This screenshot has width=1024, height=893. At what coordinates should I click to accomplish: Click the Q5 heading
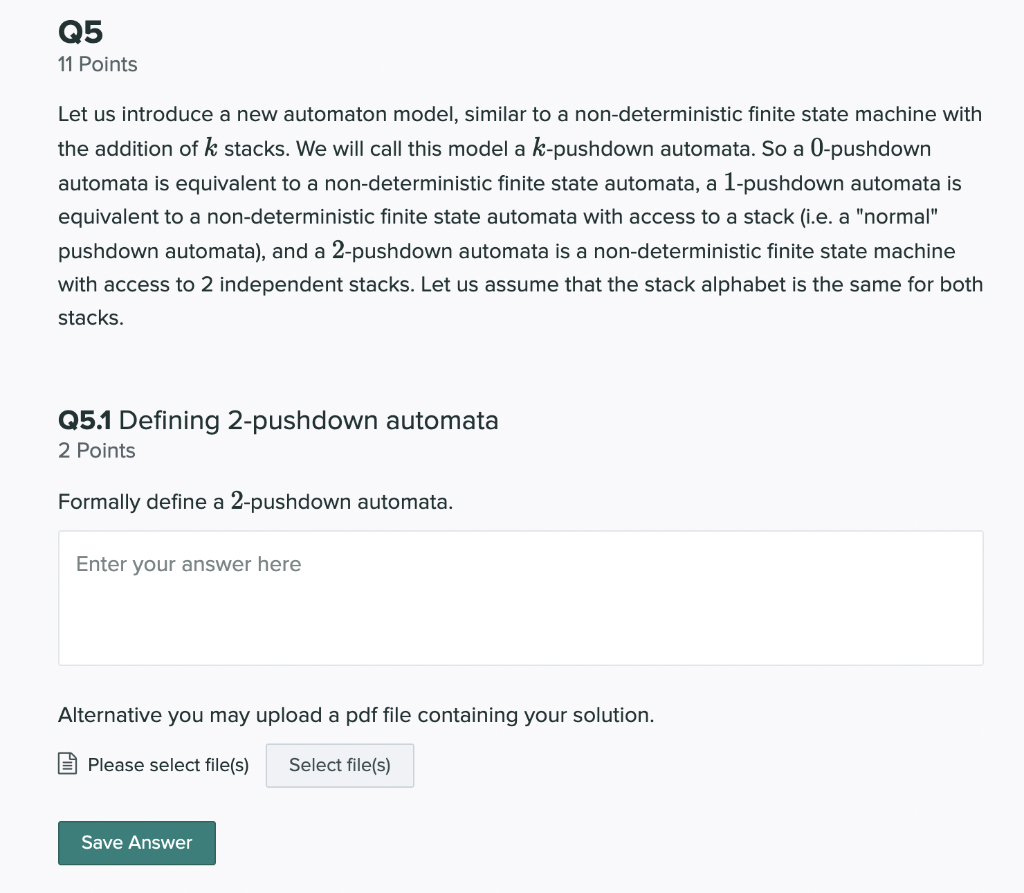click(80, 31)
